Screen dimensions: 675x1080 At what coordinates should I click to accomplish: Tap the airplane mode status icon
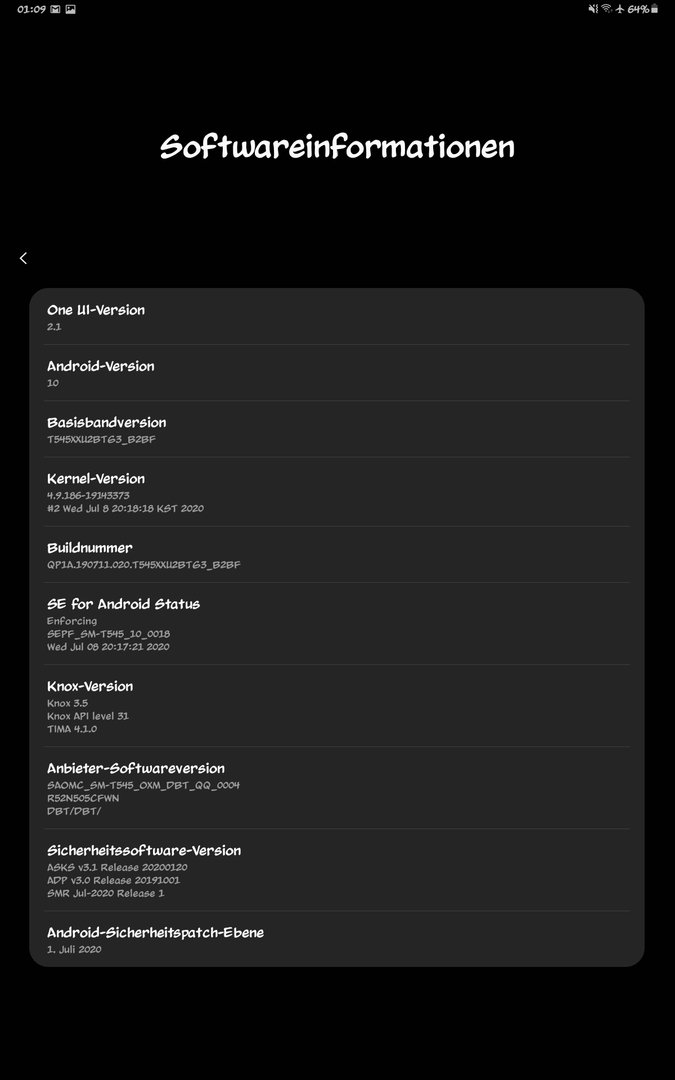click(620, 10)
